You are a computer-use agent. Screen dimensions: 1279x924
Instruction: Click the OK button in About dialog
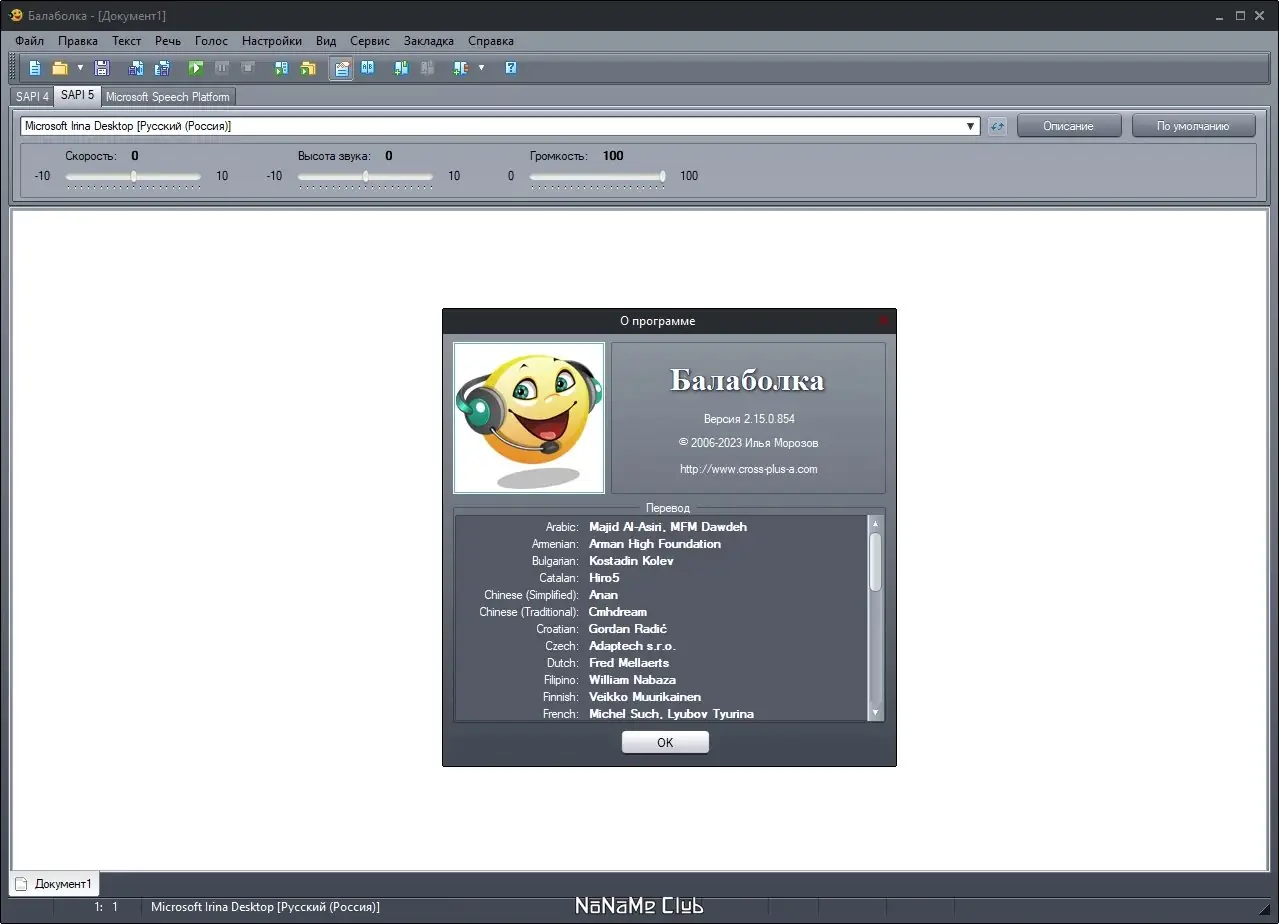coord(665,742)
